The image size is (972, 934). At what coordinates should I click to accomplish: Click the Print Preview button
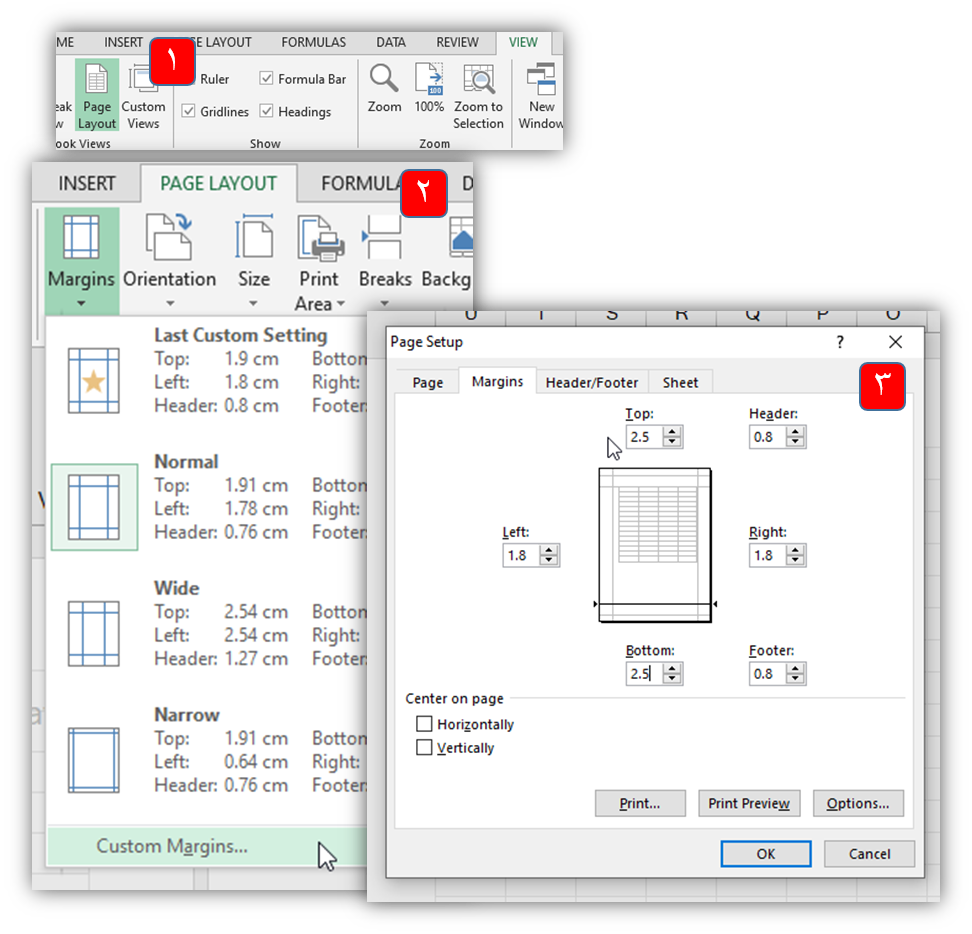pyautogui.click(x=748, y=803)
